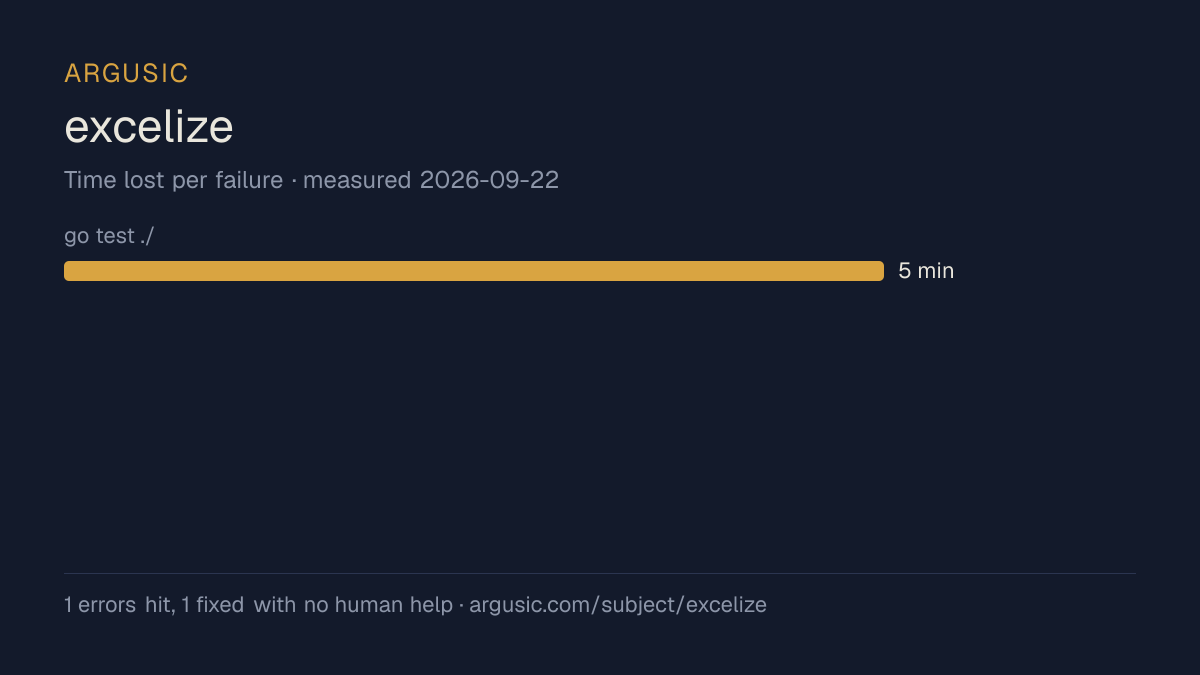Open the argusic.com/subject/excelize link

618,605
